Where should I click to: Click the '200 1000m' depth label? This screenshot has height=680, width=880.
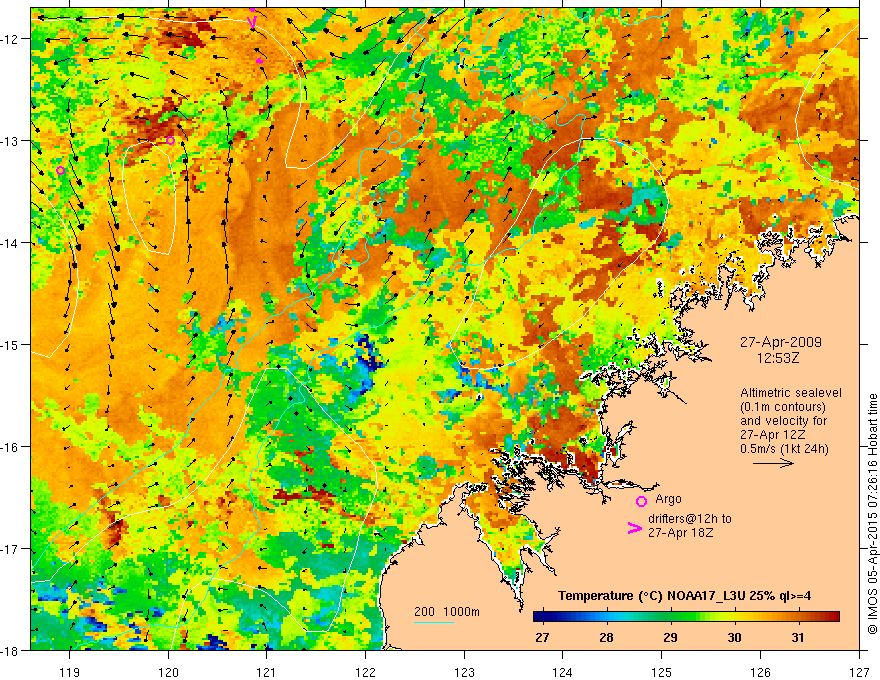pos(447,612)
